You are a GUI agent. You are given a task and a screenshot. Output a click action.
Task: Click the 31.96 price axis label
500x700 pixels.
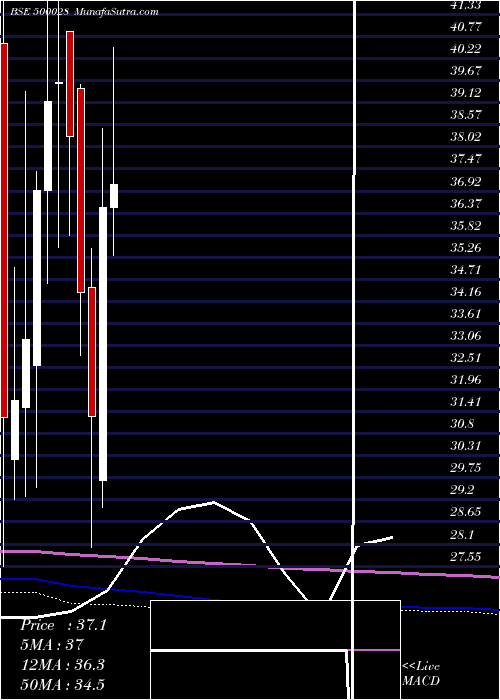coord(465,380)
